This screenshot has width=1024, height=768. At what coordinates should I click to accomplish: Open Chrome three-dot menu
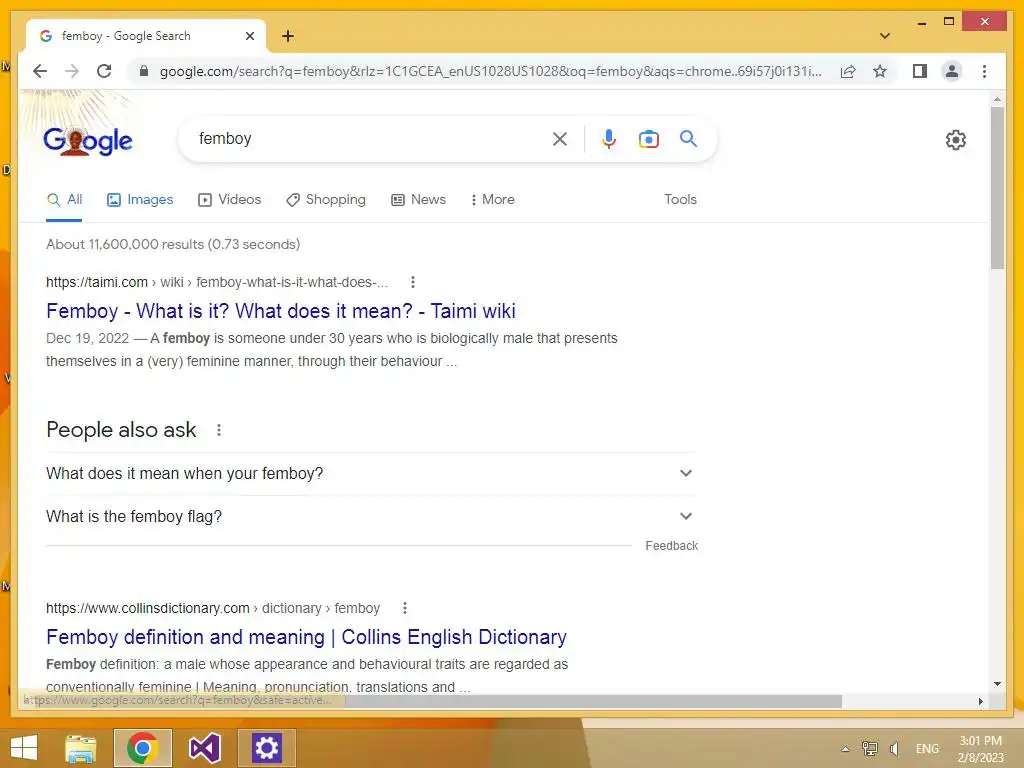[984, 71]
